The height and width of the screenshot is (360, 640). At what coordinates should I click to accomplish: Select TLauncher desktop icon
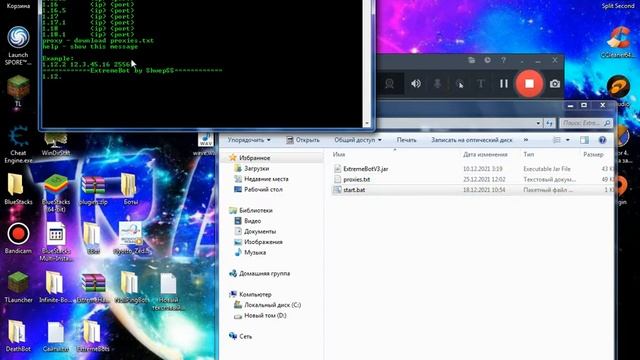(x=18, y=287)
